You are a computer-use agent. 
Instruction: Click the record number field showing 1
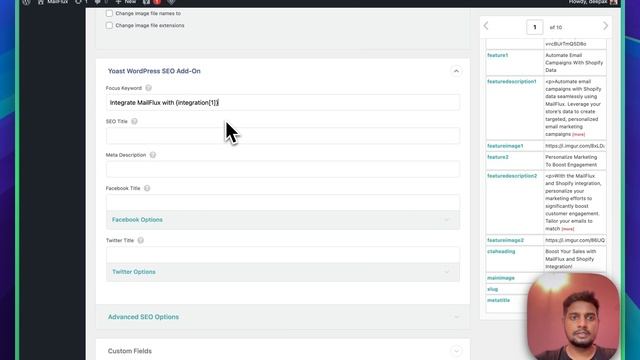pyautogui.click(x=535, y=27)
